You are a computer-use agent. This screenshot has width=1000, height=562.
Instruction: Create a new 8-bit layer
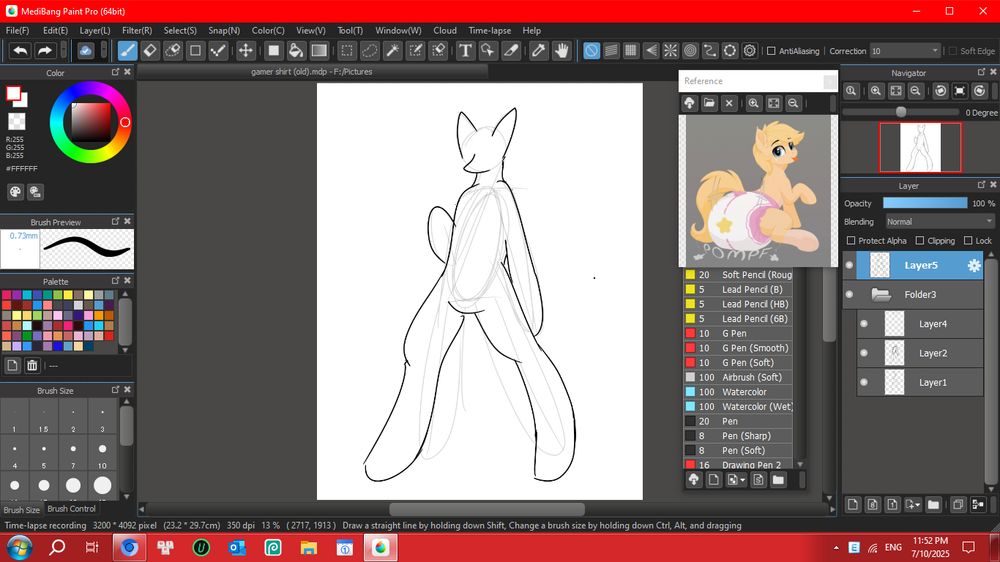pos(872,505)
